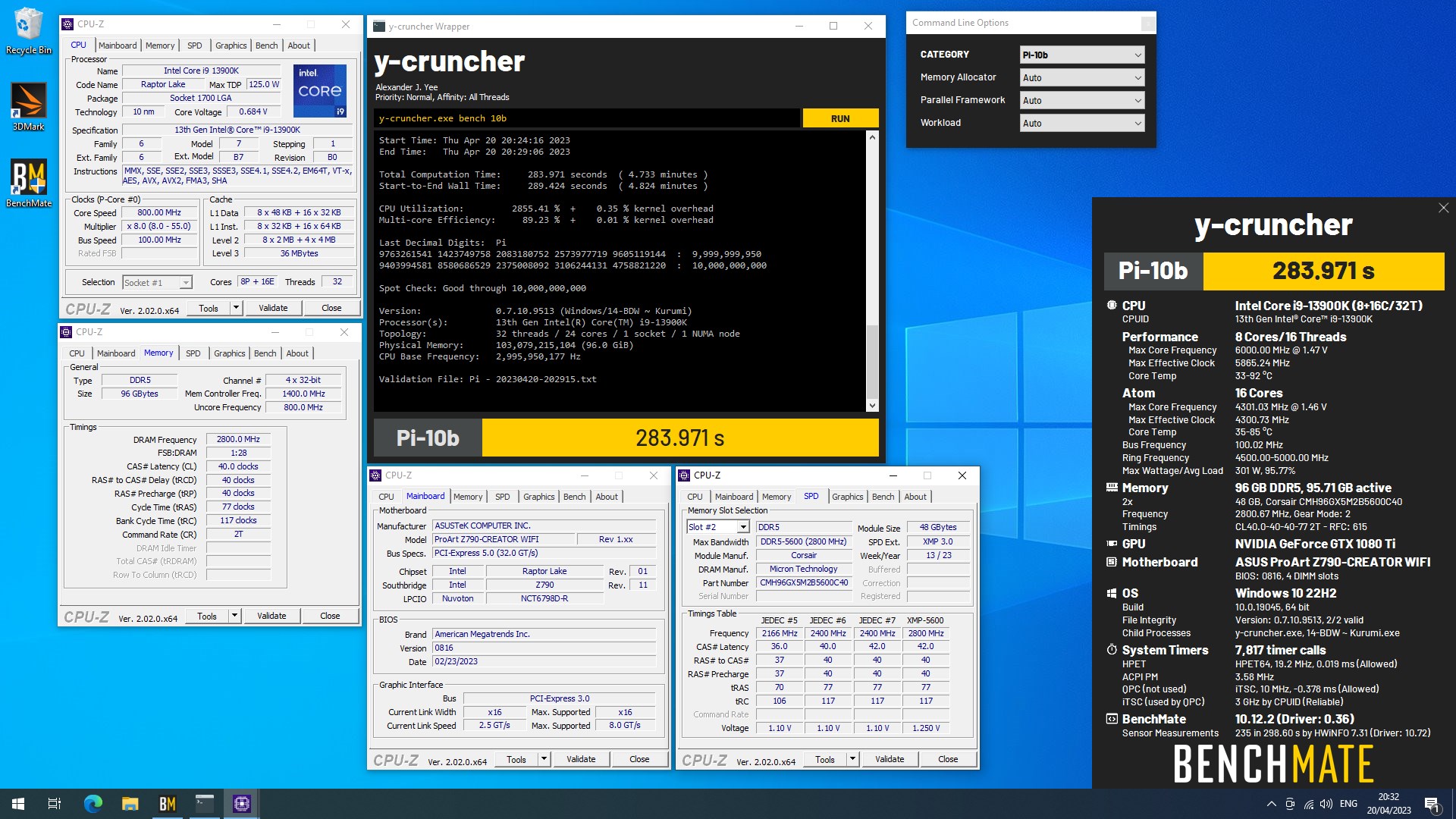Click the yellow RUN button
The image size is (1456, 819).
[840, 118]
